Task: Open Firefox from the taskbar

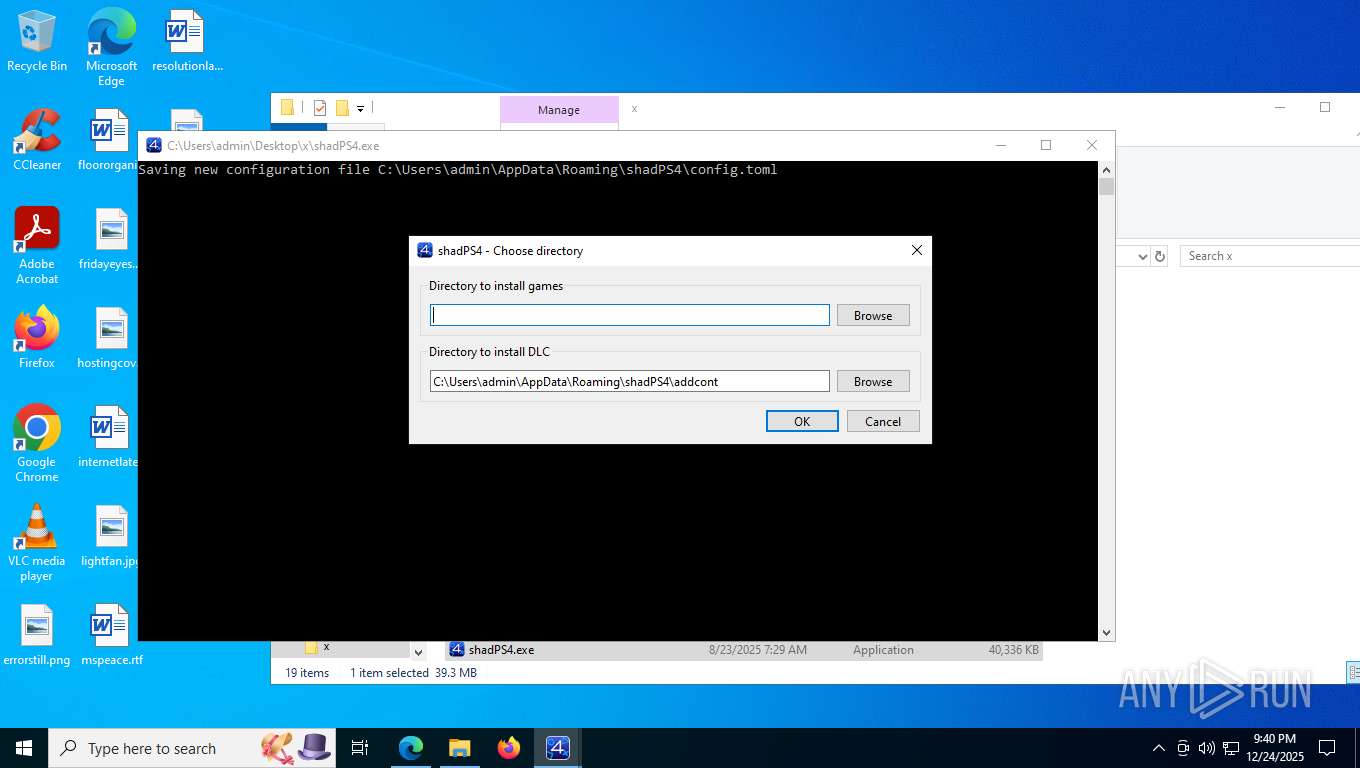Action: (509, 748)
